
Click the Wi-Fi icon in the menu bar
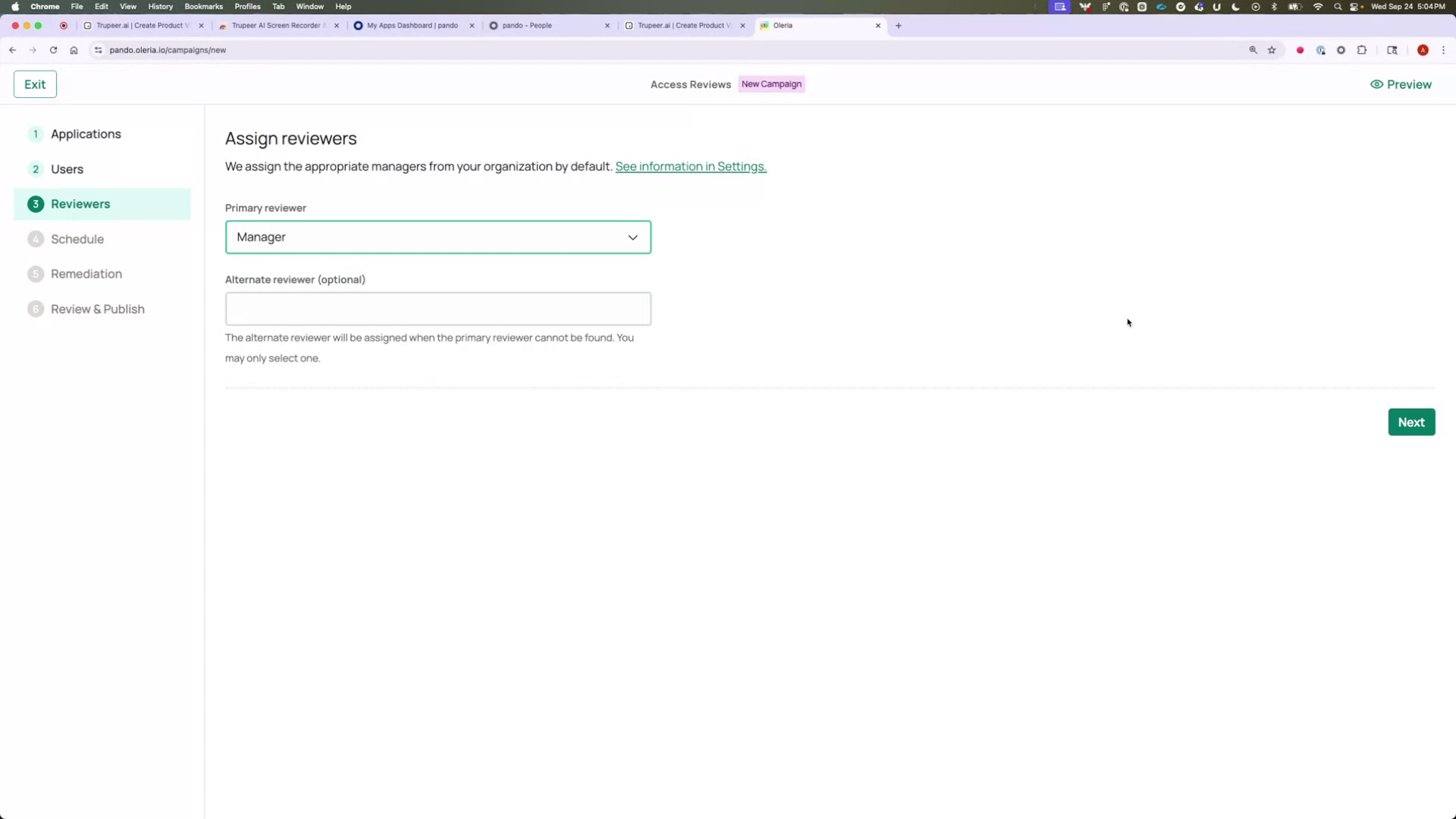[1318, 6]
